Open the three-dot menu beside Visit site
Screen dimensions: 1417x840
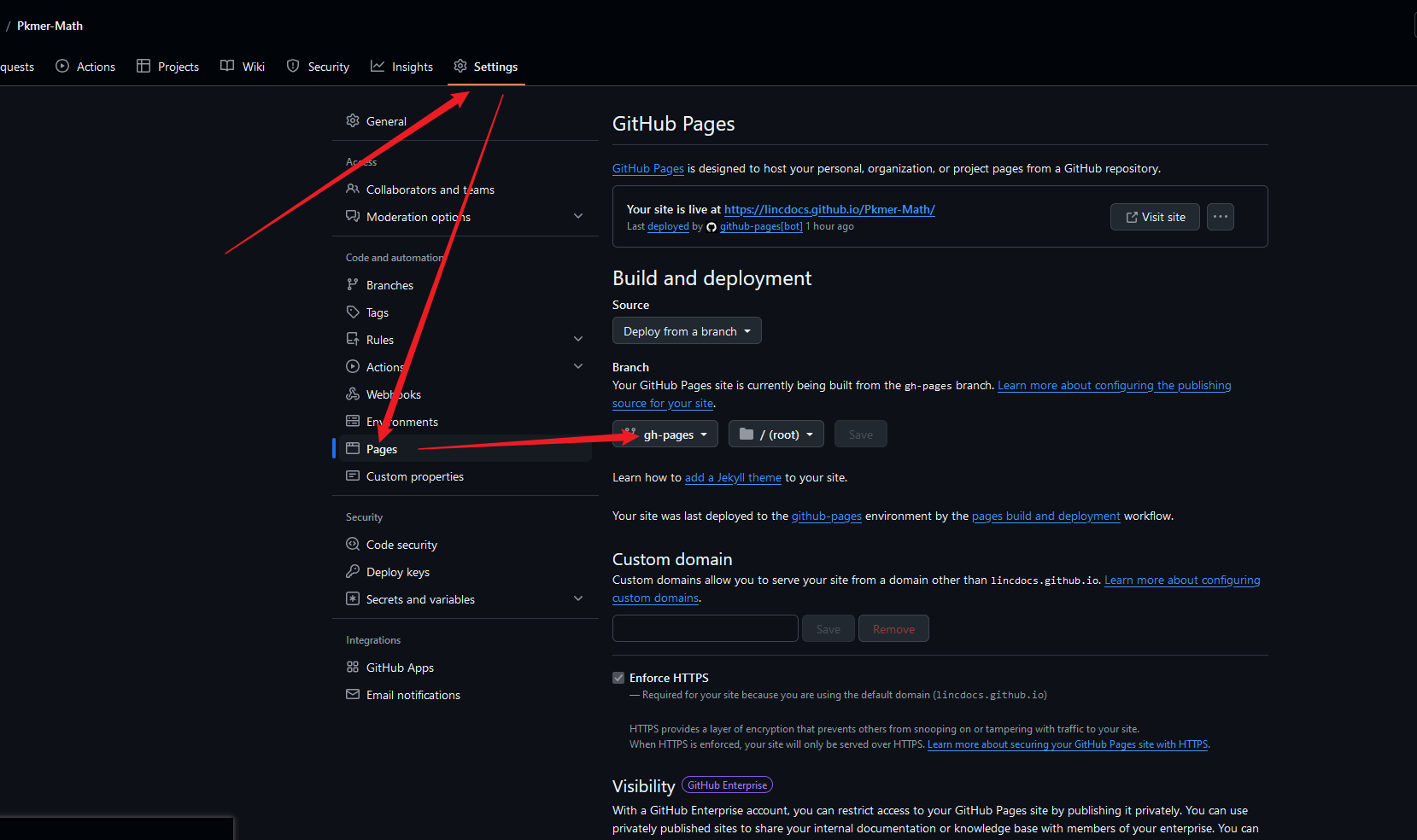click(1221, 217)
